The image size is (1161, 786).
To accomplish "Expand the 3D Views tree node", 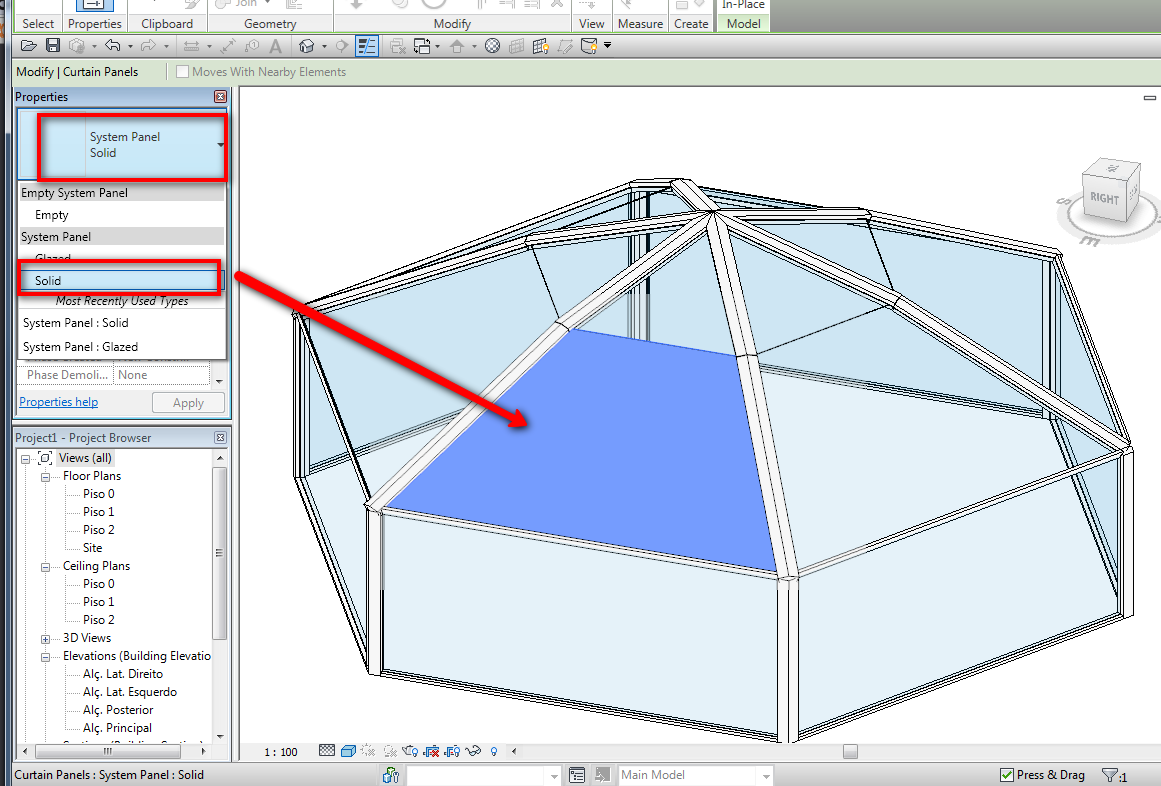I will 46,638.
